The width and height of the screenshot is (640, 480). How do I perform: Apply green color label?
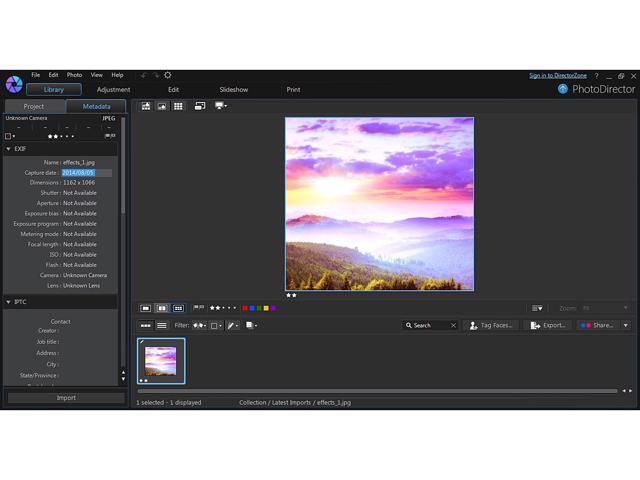[259, 308]
